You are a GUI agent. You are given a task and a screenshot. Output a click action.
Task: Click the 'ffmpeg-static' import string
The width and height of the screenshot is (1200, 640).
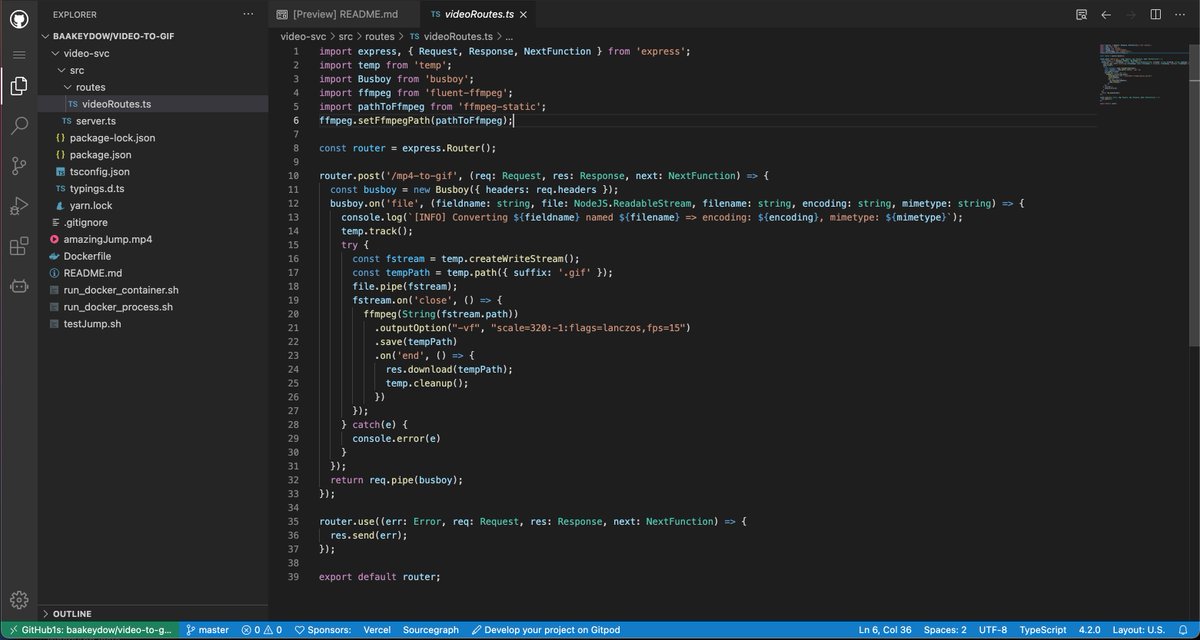tap(498, 106)
